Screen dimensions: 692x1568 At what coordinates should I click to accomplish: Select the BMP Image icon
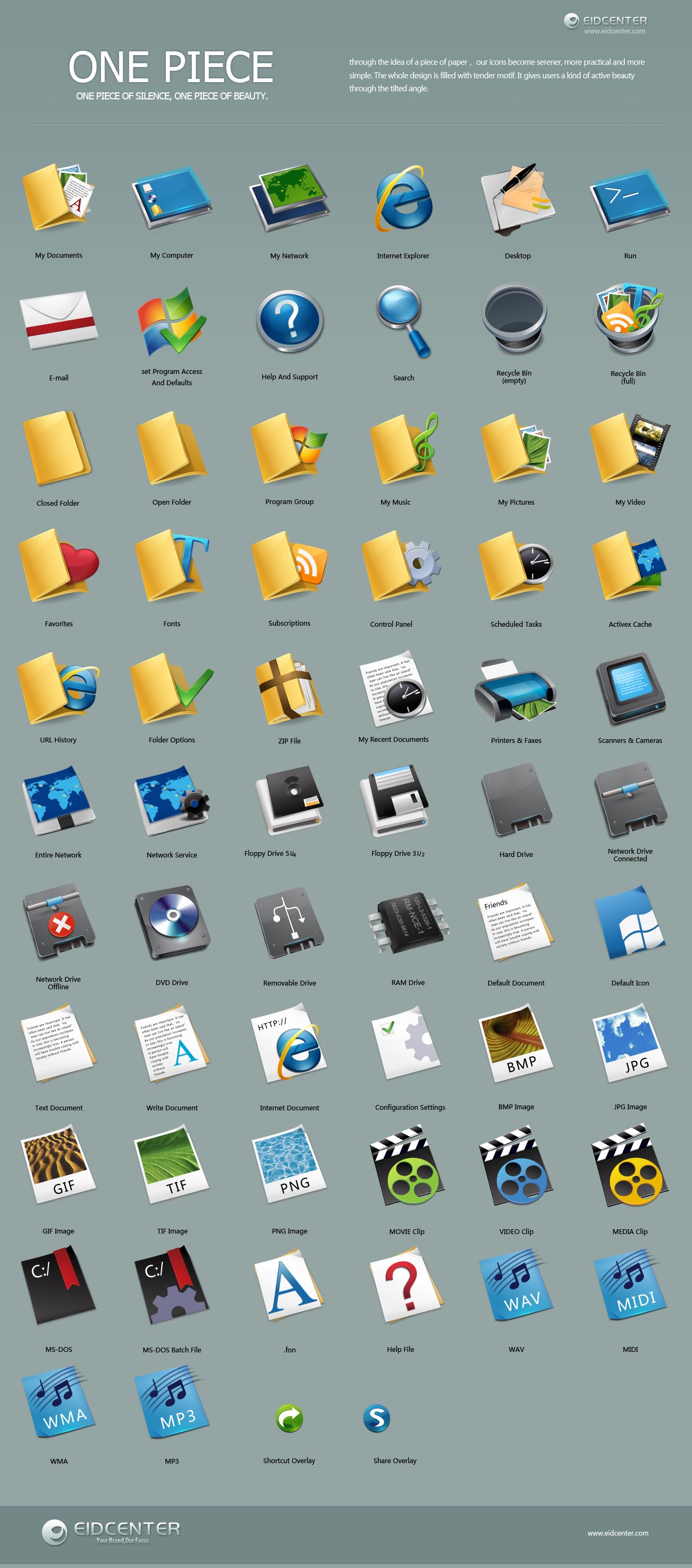pos(516,1043)
